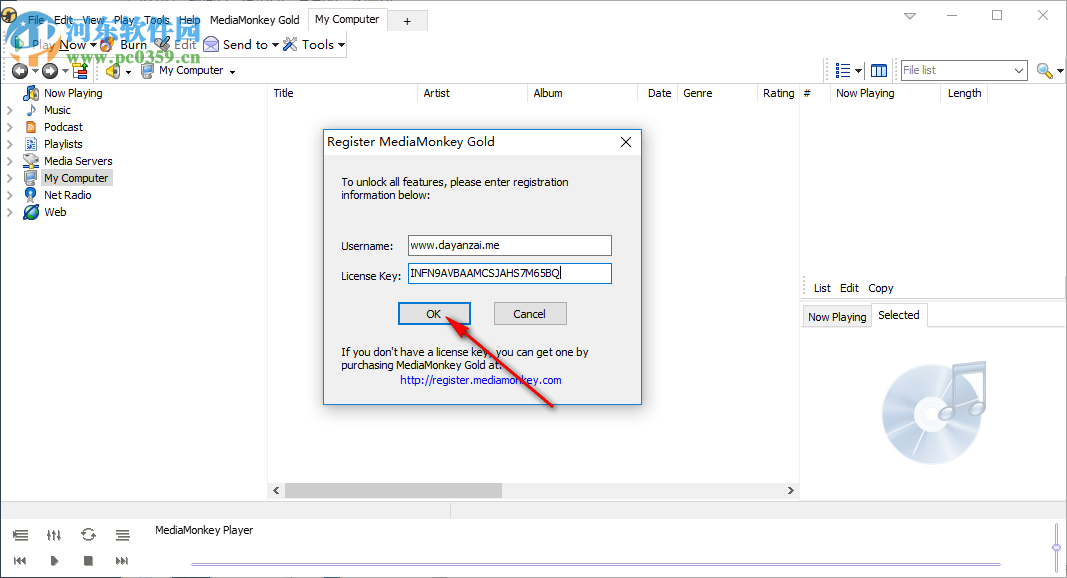
Task: Close the Register MediaMonkey Gold dialog
Action: (626, 142)
